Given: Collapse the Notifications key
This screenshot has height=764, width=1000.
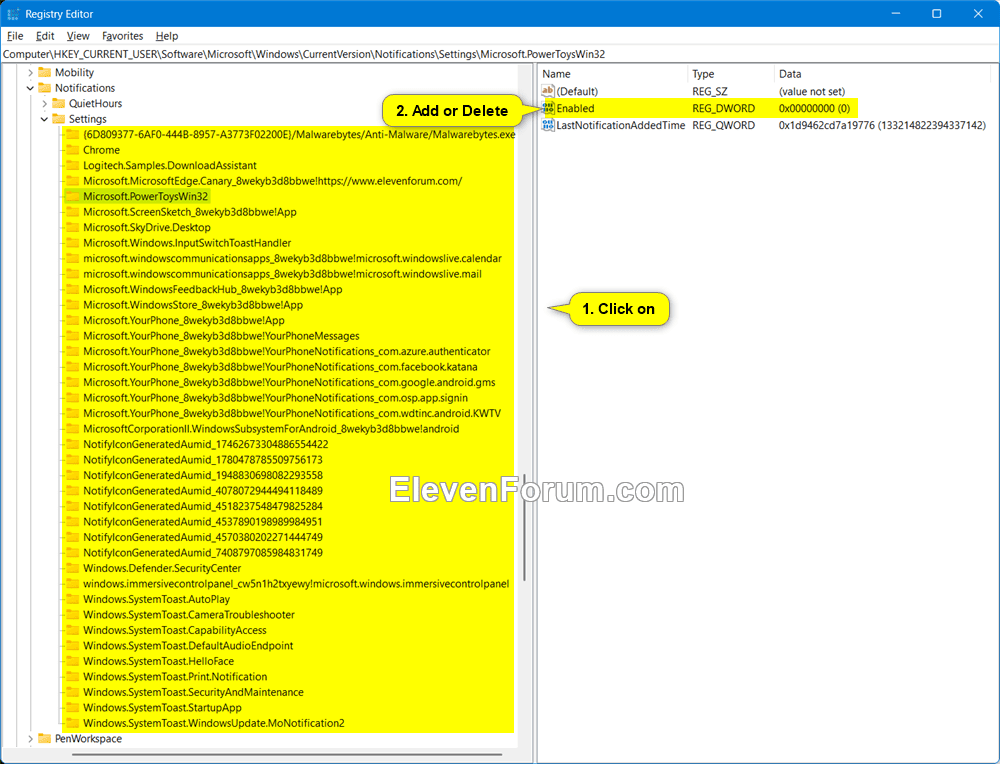Looking at the screenshot, I should (30, 88).
